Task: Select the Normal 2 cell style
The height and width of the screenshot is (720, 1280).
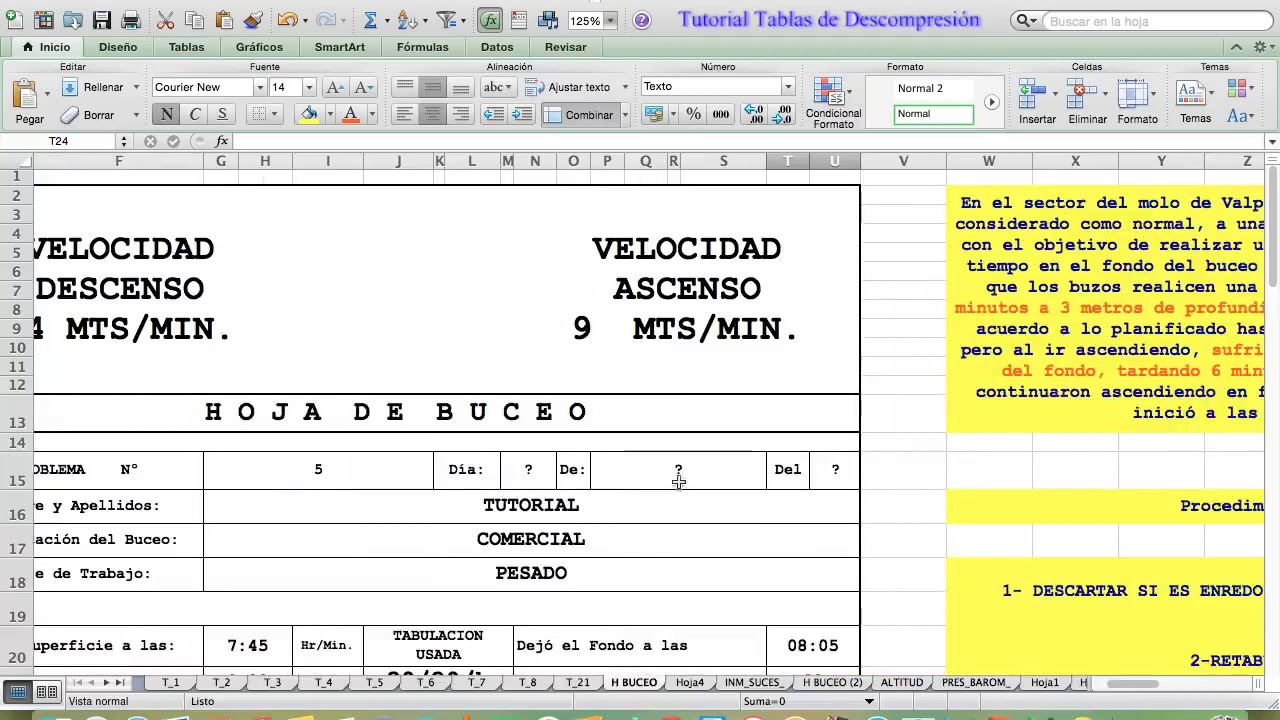Action: (934, 88)
